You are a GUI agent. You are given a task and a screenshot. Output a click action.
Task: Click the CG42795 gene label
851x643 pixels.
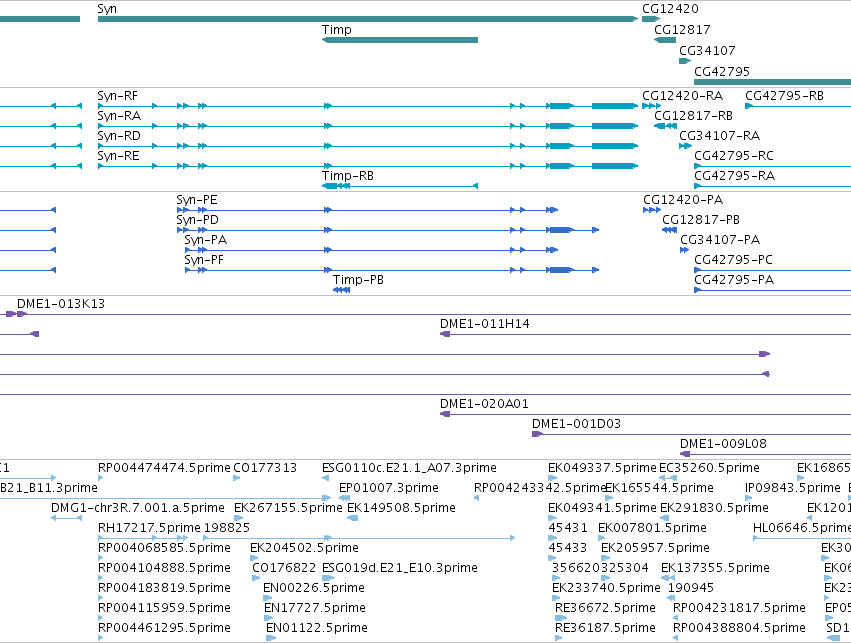point(722,72)
